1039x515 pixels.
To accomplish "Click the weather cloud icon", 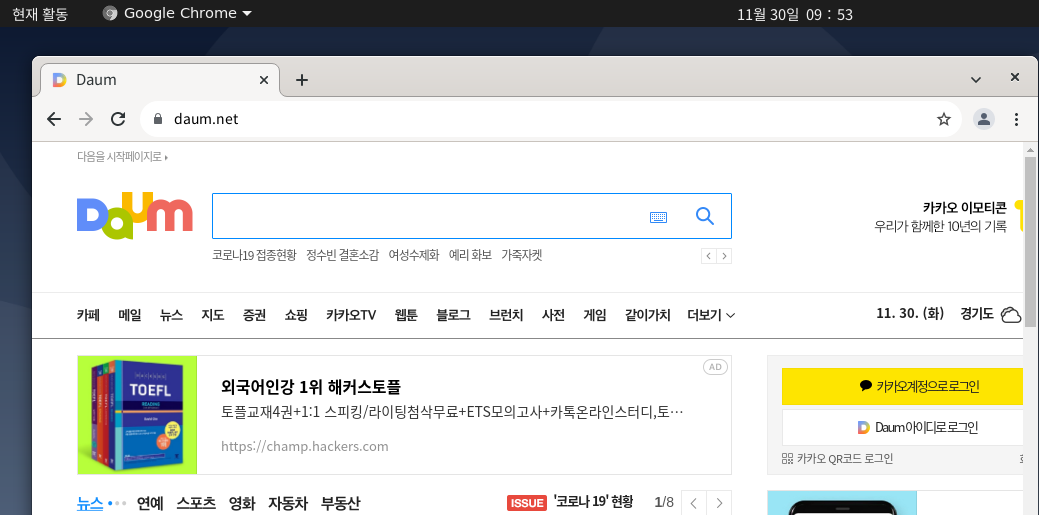I will pyautogui.click(x=1011, y=315).
